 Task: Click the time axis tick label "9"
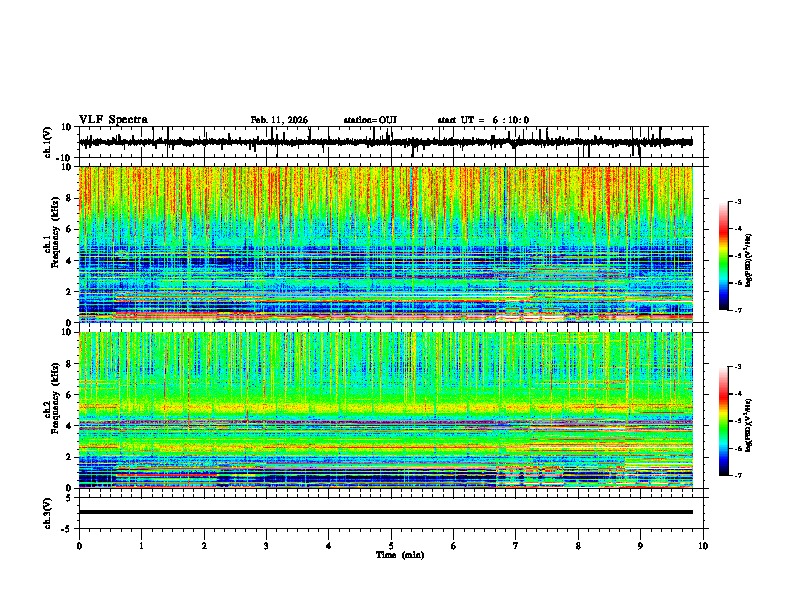click(640, 546)
